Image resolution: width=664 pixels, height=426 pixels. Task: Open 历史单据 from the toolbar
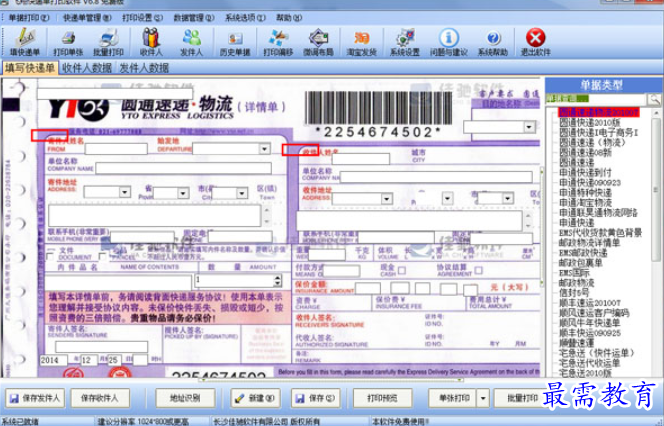click(x=235, y=42)
